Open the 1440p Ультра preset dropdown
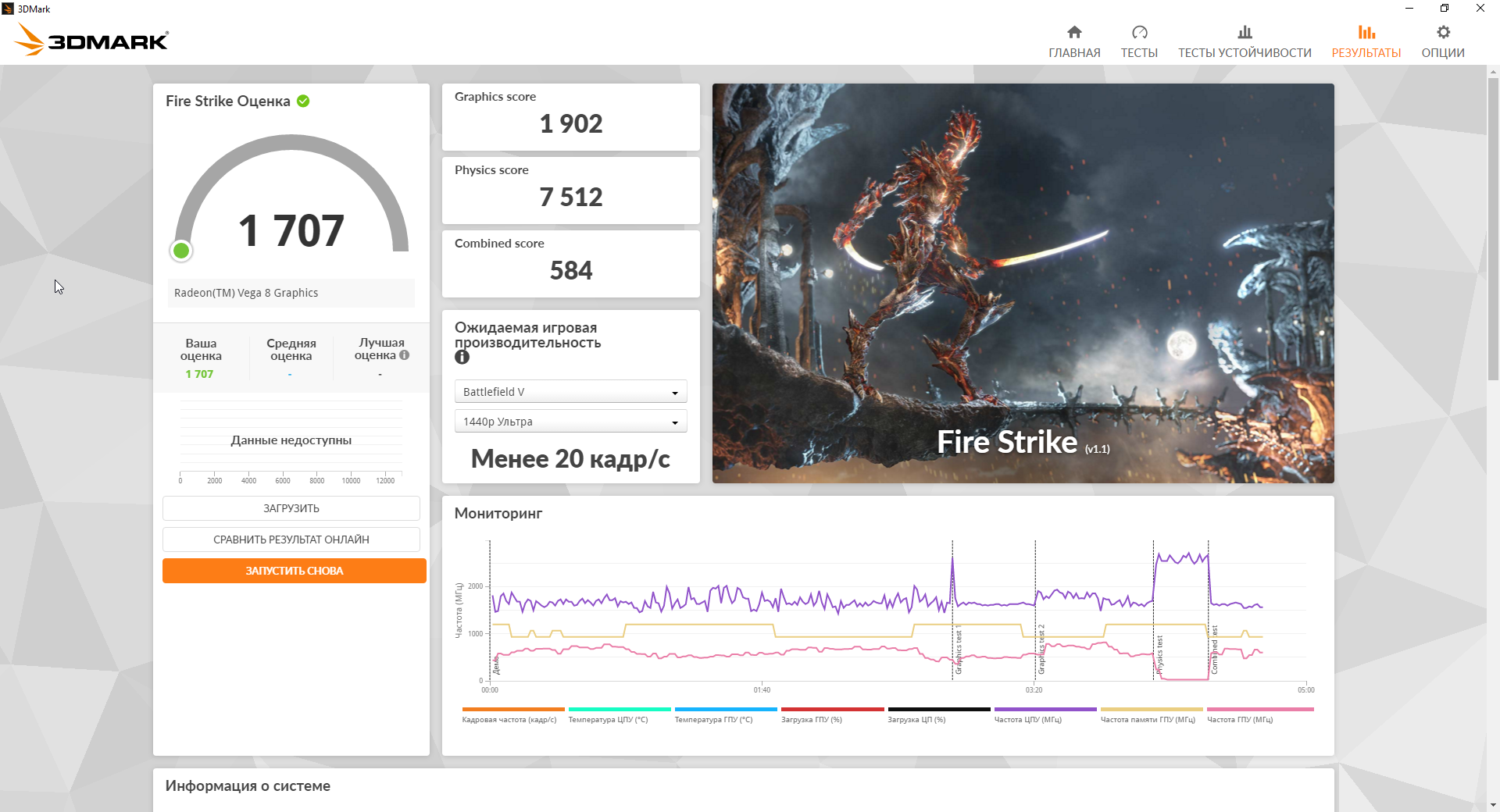 (571, 422)
